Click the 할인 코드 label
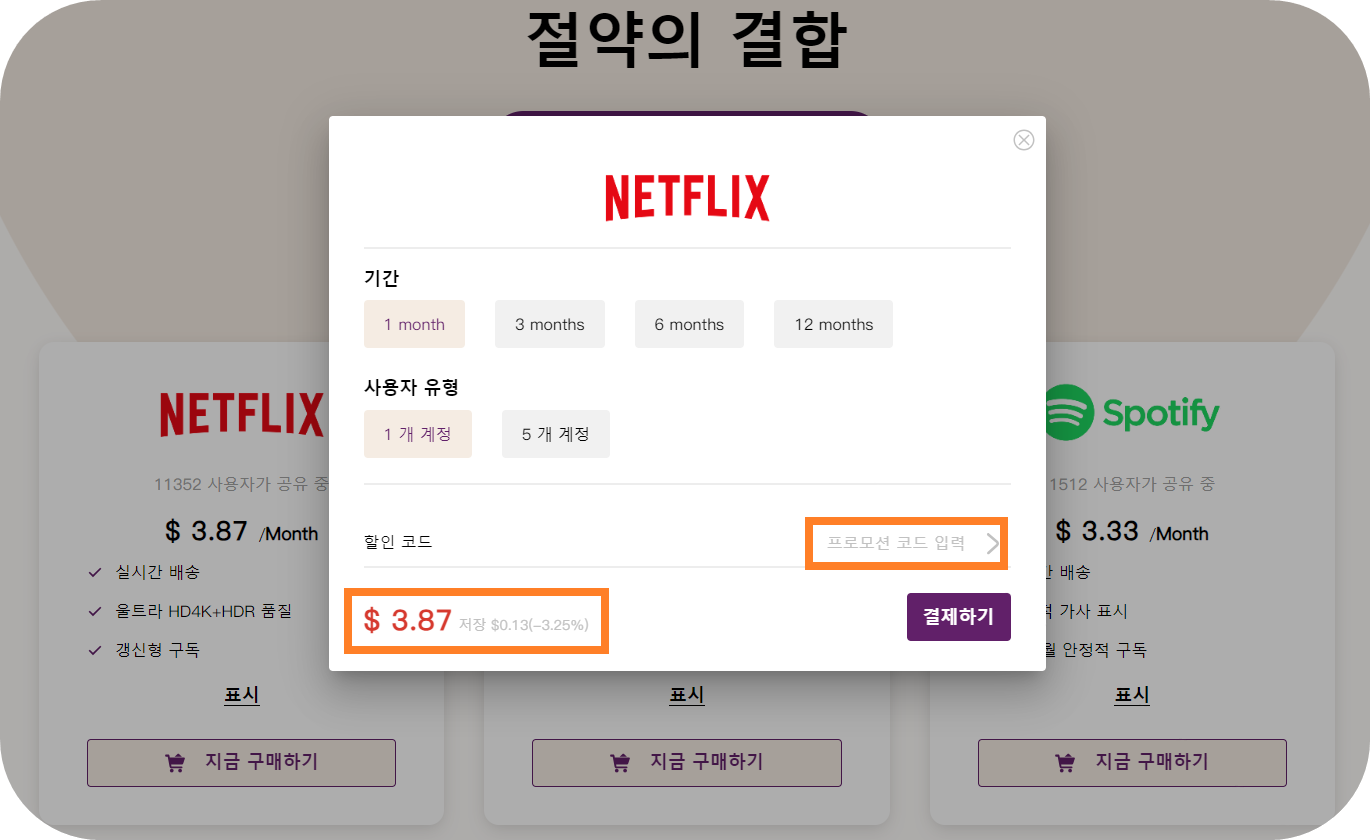 398,542
